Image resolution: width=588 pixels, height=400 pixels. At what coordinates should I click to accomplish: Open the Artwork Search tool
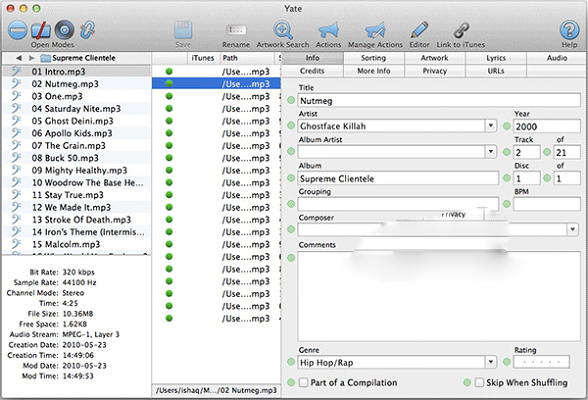283,30
